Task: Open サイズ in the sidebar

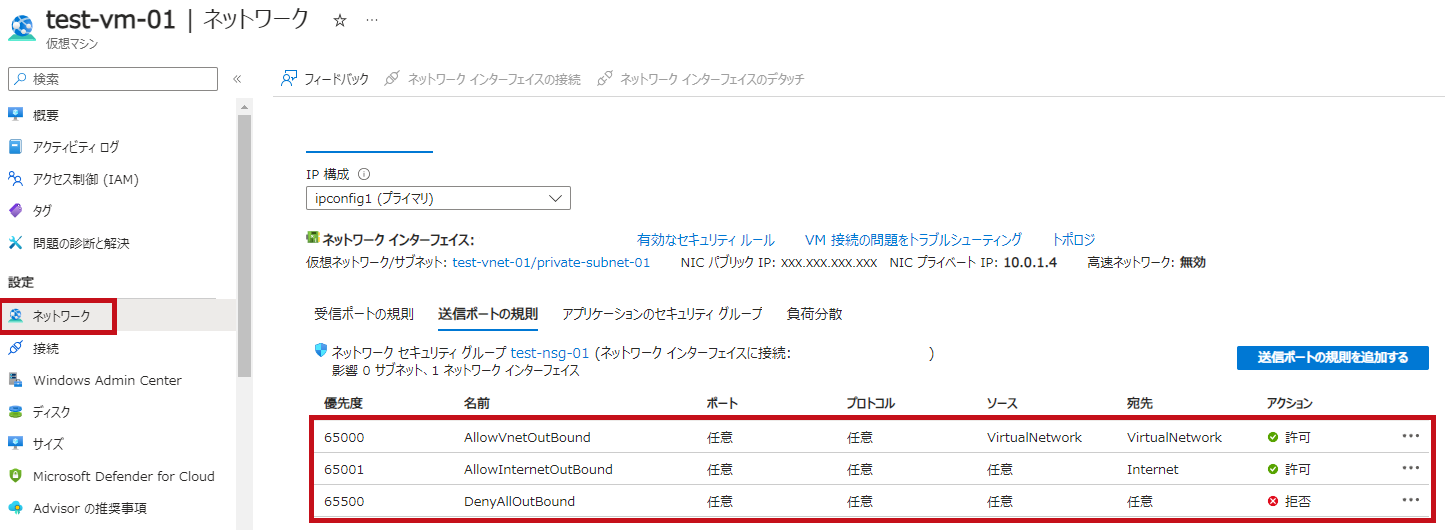Action: [48, 444]
